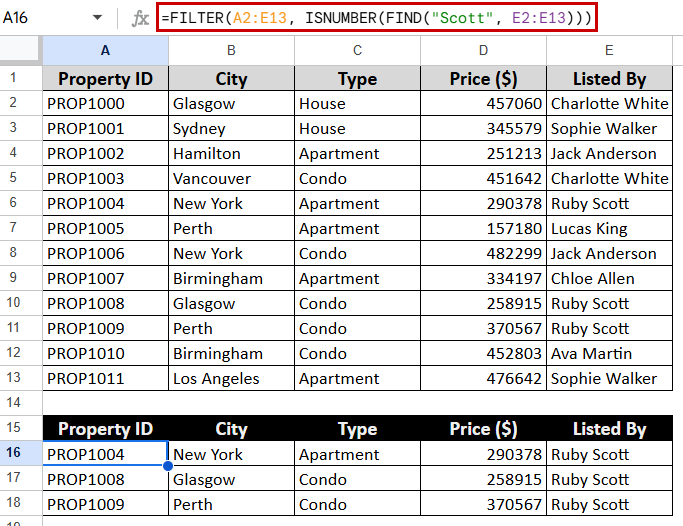Click Lucas King cell
Image resolution: width=683 pixels, height=526 pixels.
pos(609,228)
